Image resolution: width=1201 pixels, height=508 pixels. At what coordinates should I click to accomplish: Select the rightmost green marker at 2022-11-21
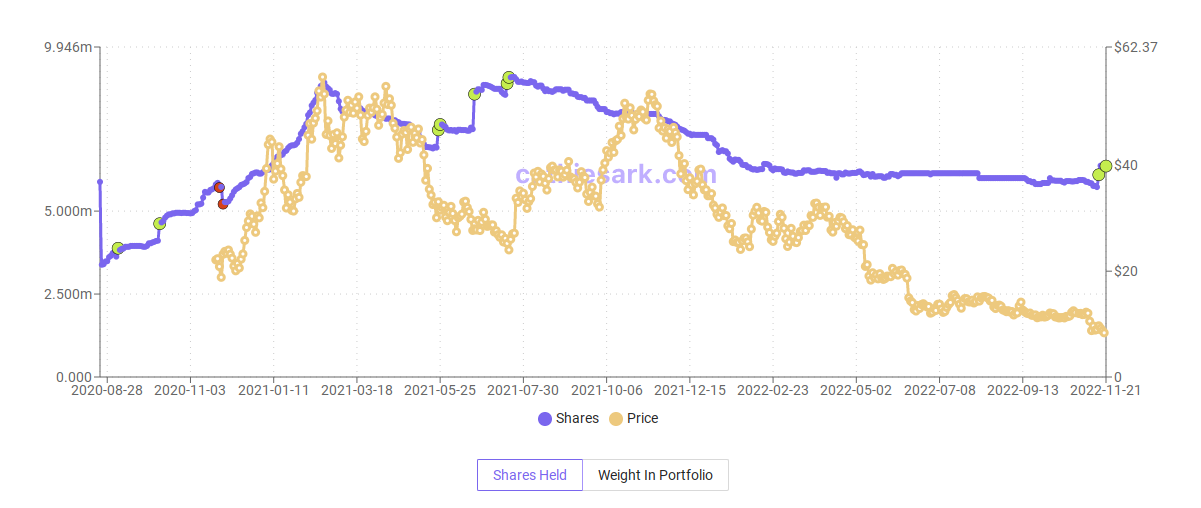[1105, 166]
